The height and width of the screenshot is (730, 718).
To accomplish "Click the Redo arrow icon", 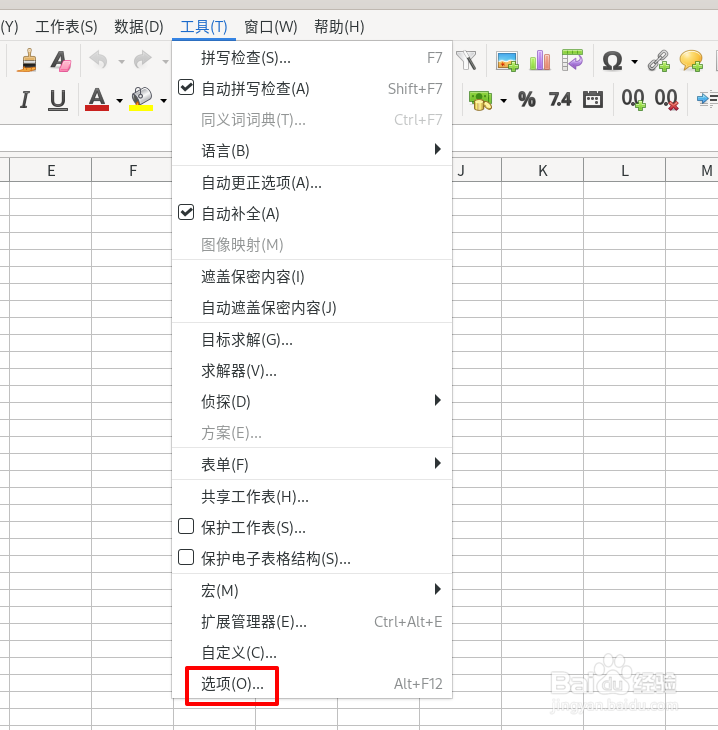I will [142, 60].
